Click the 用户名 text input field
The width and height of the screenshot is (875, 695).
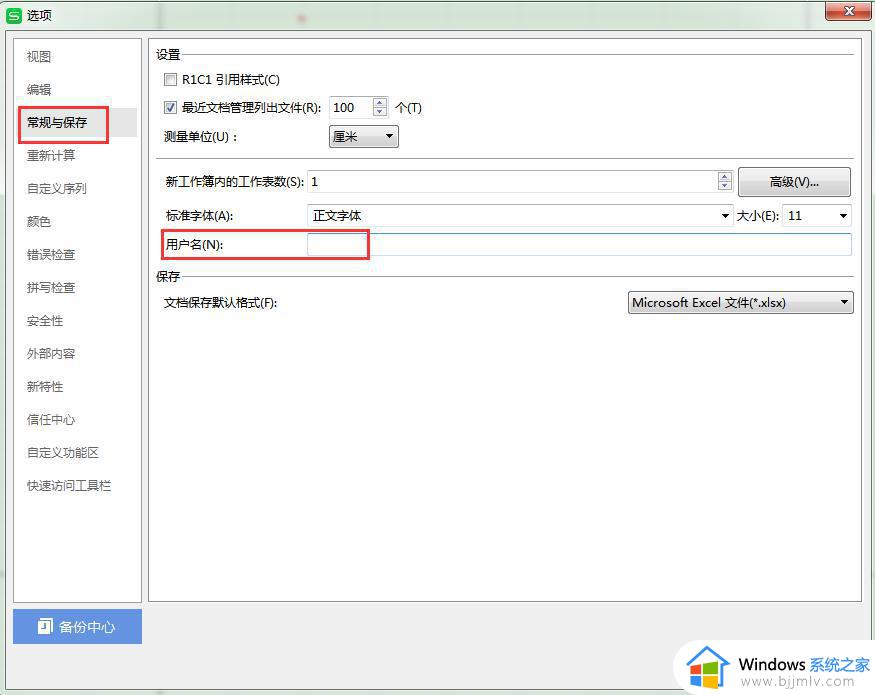tap(579, 245)
